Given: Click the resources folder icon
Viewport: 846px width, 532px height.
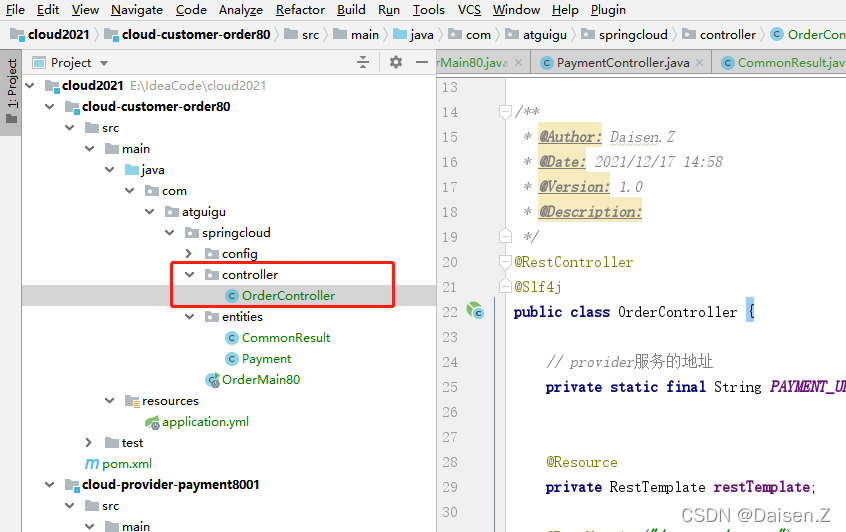Looking at the screenshot, I should coord(132,401).
